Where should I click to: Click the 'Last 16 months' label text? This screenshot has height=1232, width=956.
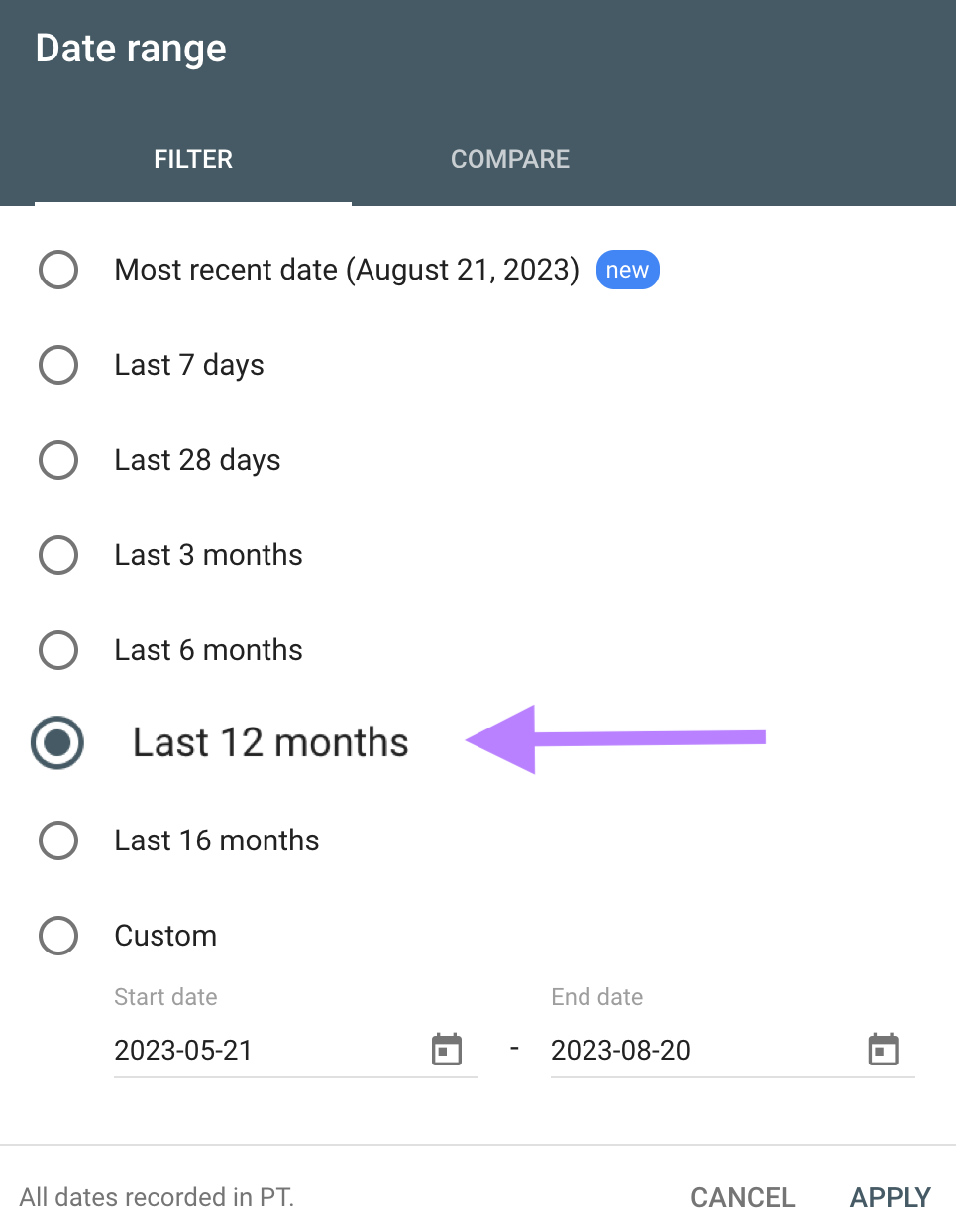pyautogui.click(x=217, y=840)
